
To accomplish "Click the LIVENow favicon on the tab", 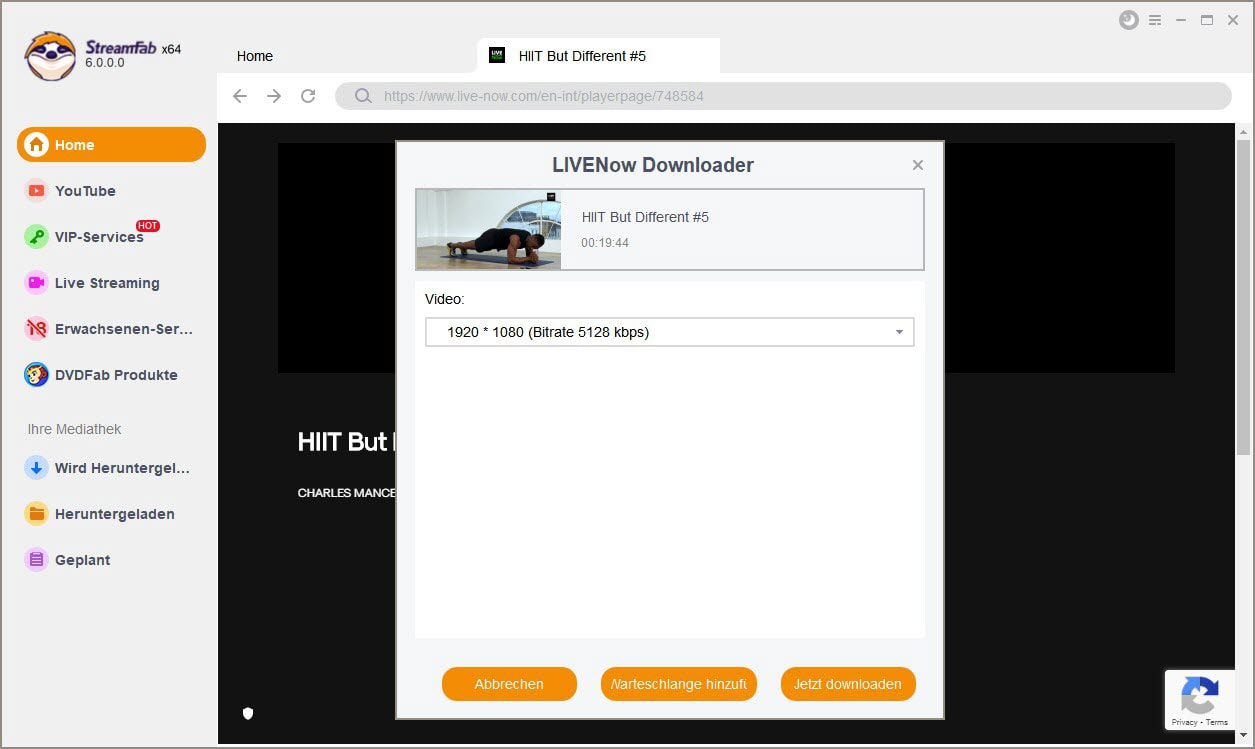I will pyautogui.click(x=497, y=55).
